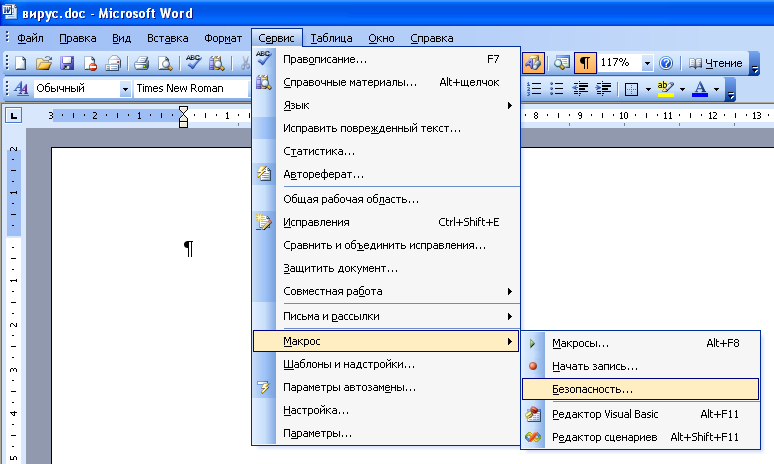Apply bulleted list formatting

(x=556, y=88)
